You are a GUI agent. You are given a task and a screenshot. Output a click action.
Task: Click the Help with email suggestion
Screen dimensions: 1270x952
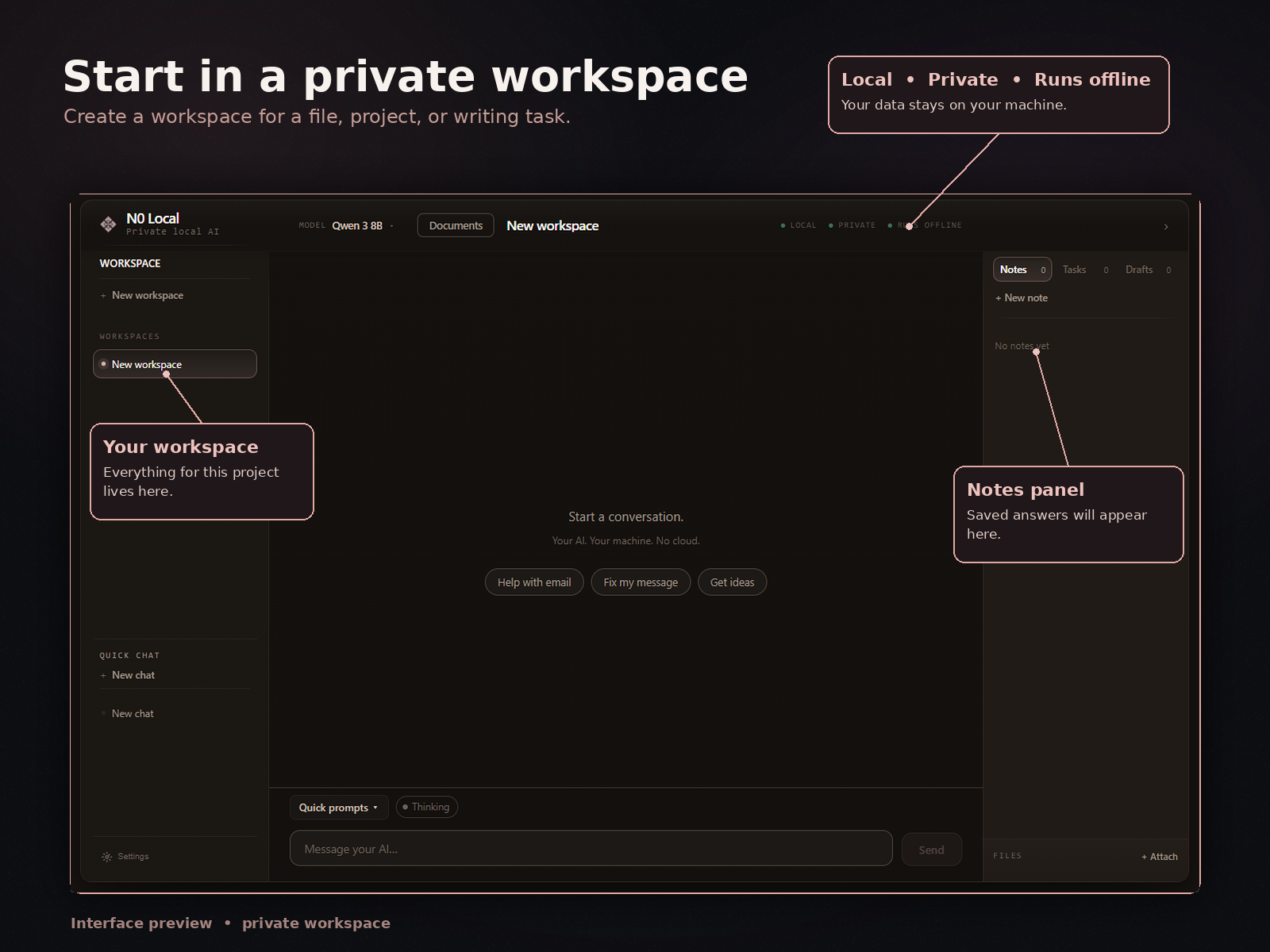(534, 582)
